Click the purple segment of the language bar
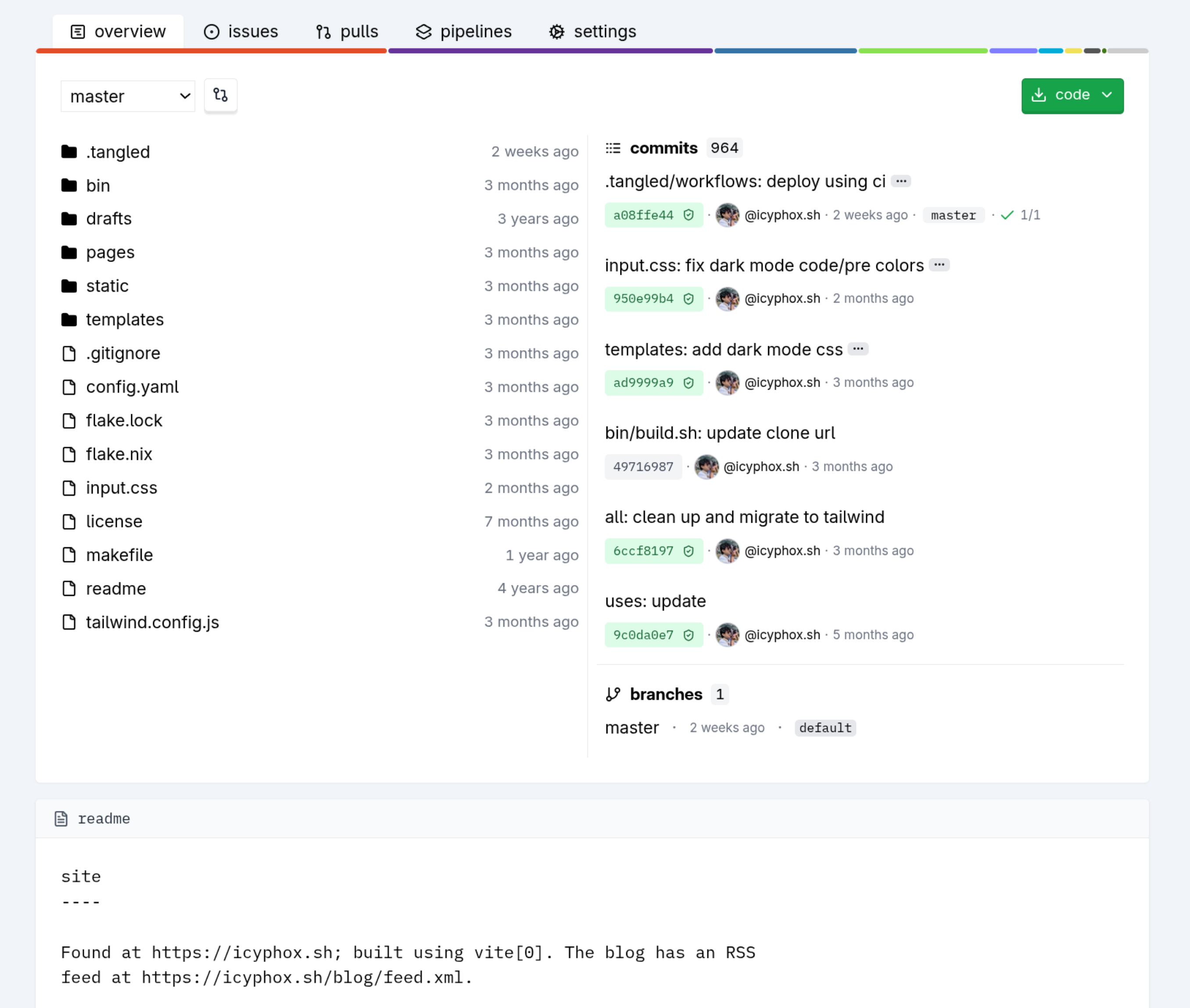The image size is (1190, 1008). point(549,51)
